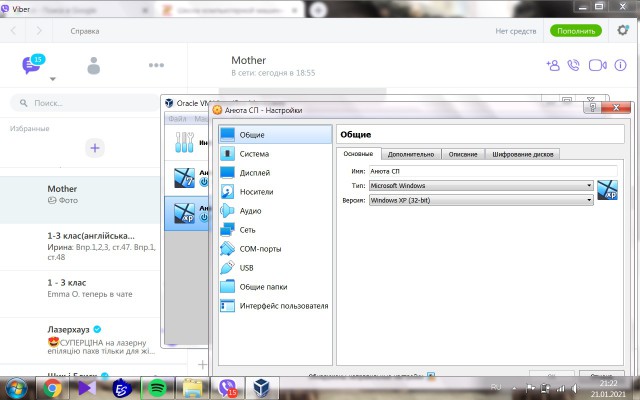640x400 pixels.
Task: Open the COM-порты settings category
Action: tap(276, 249)
